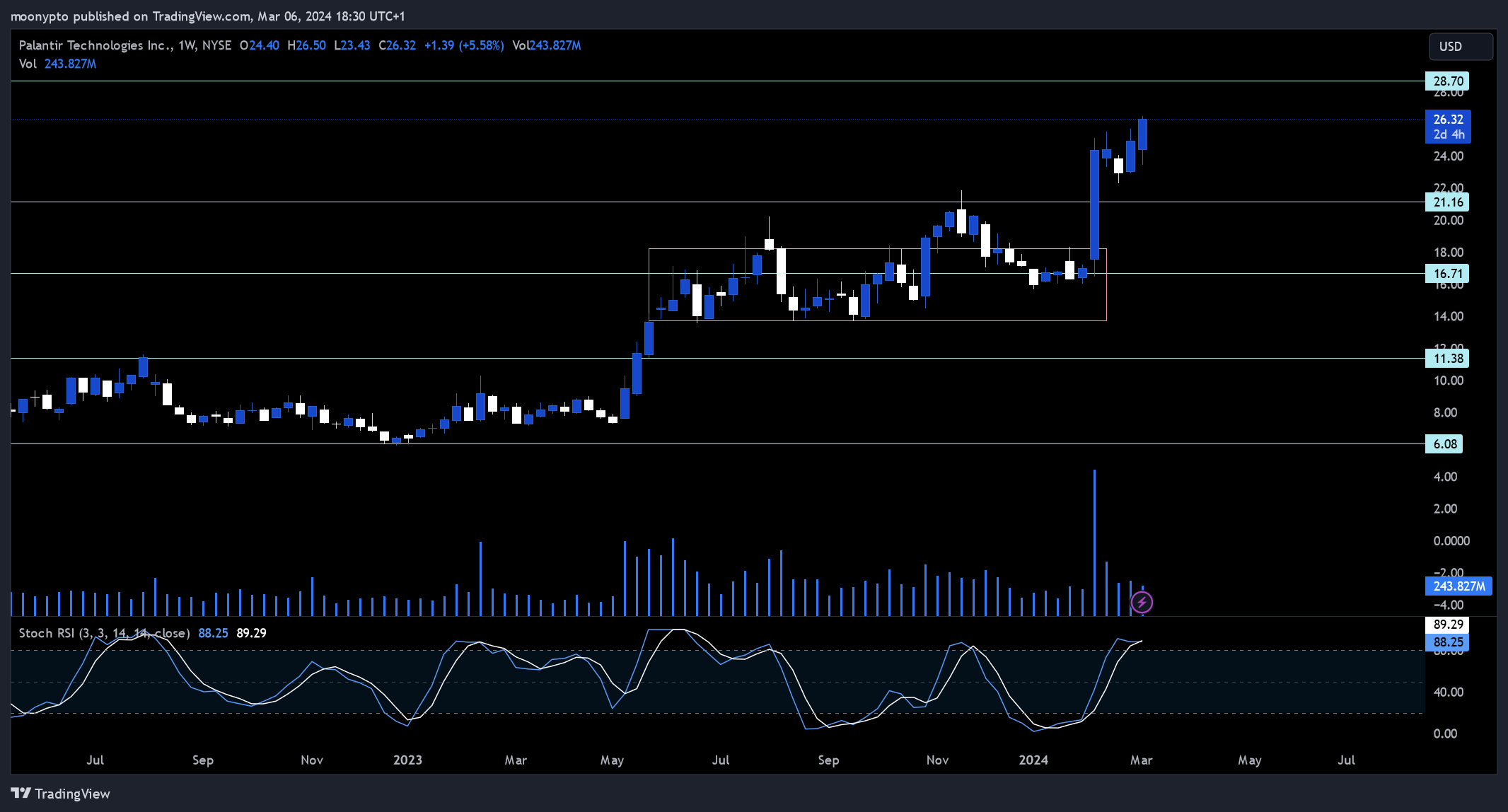The height and width of the screenshot is (812, 1508).
Task: Click the USD currency button
Action: click(1461, 47)
